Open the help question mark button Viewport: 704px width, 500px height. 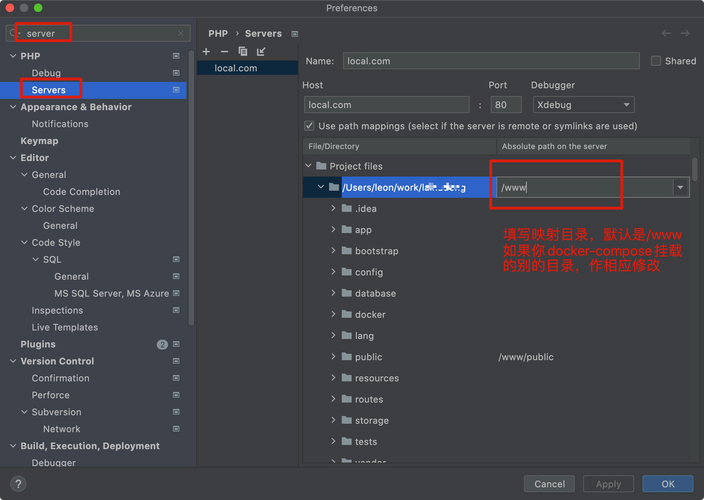coord(18,484)
